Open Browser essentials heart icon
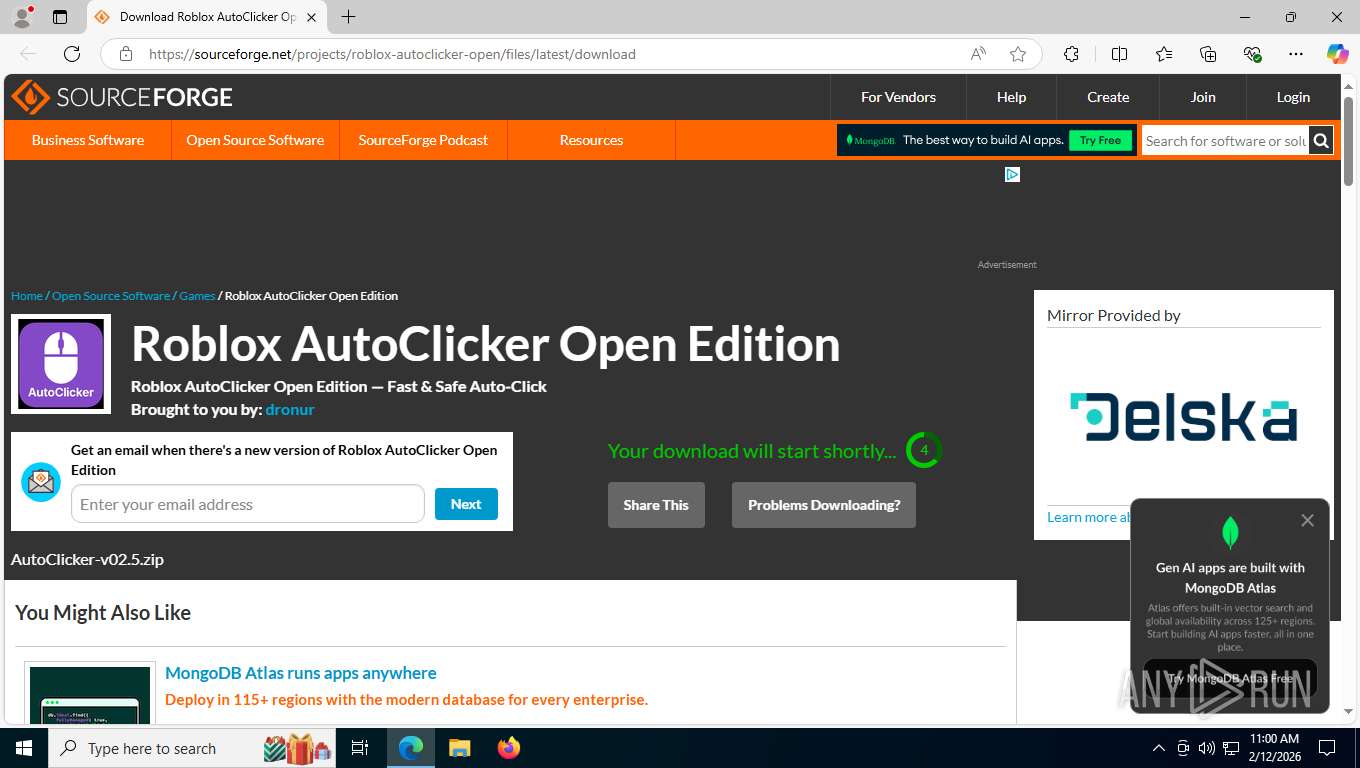 coord(1252,54)
